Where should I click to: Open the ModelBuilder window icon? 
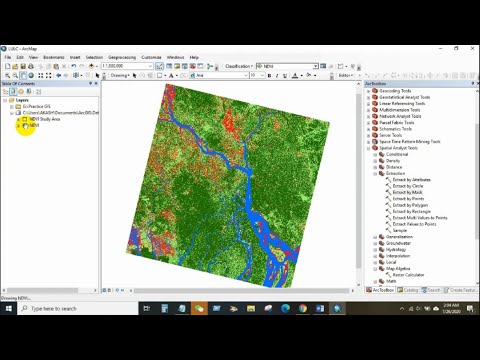(210, 66)
